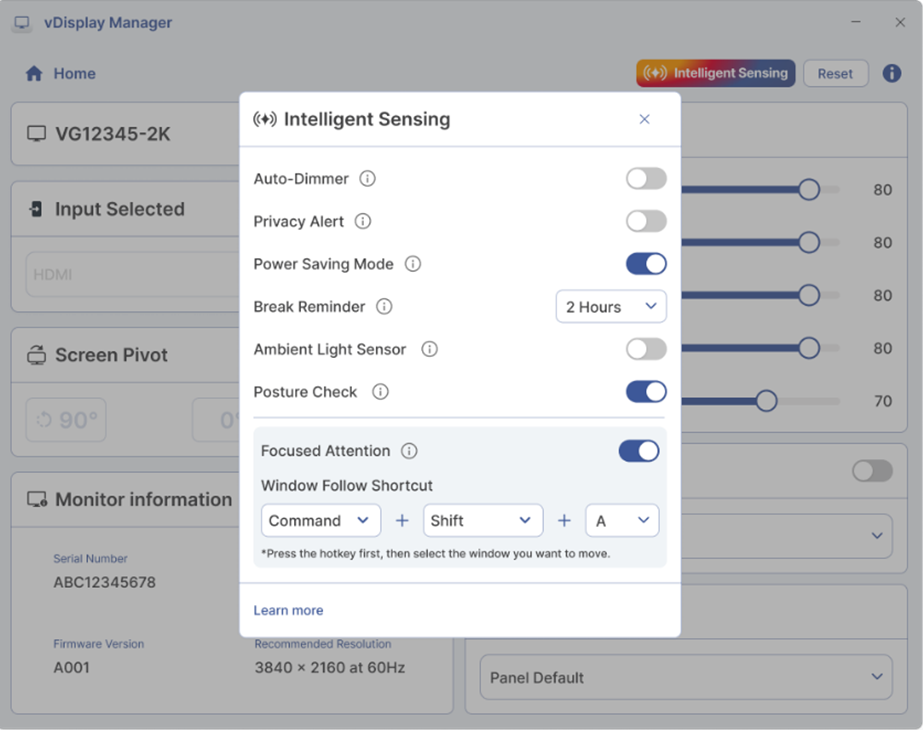Click the Learn more link
Screen dimensions: 923x730
coord(288,610)
